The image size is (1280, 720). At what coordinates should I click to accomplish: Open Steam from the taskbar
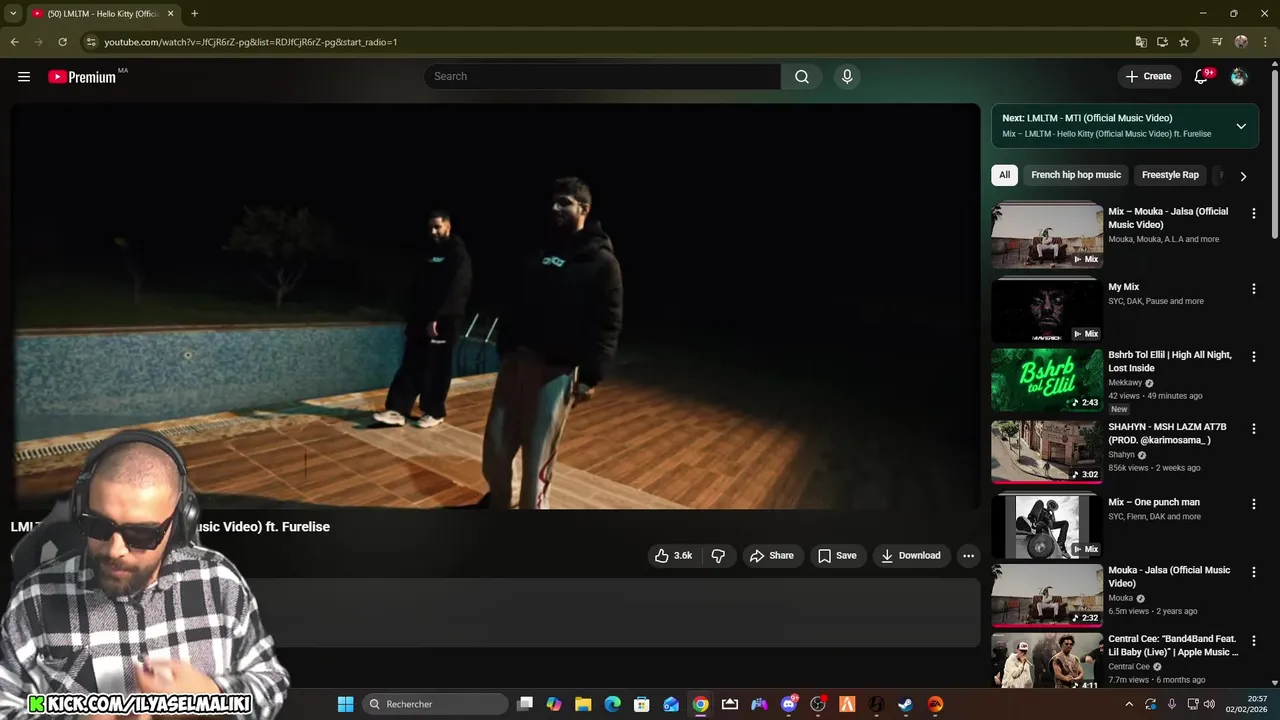(905, 704)
